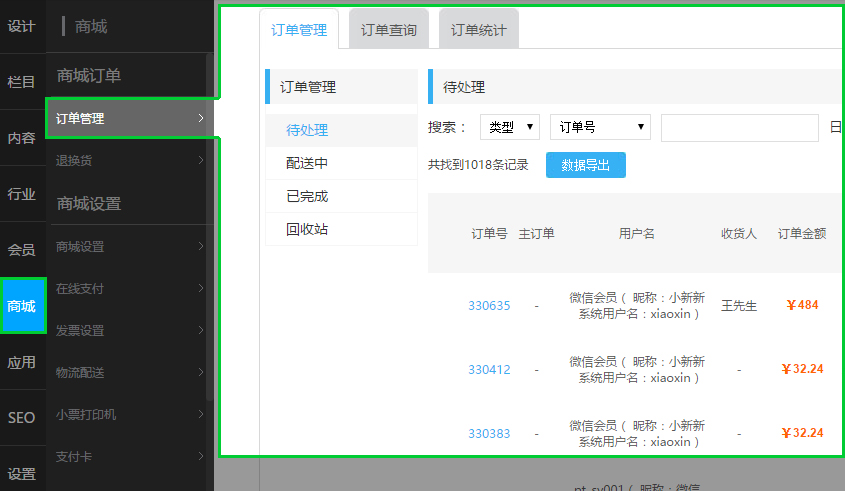The width and height of the screenshot is (845, 491).
Task: Open order number 330635 link
Action: coord(489,306)
